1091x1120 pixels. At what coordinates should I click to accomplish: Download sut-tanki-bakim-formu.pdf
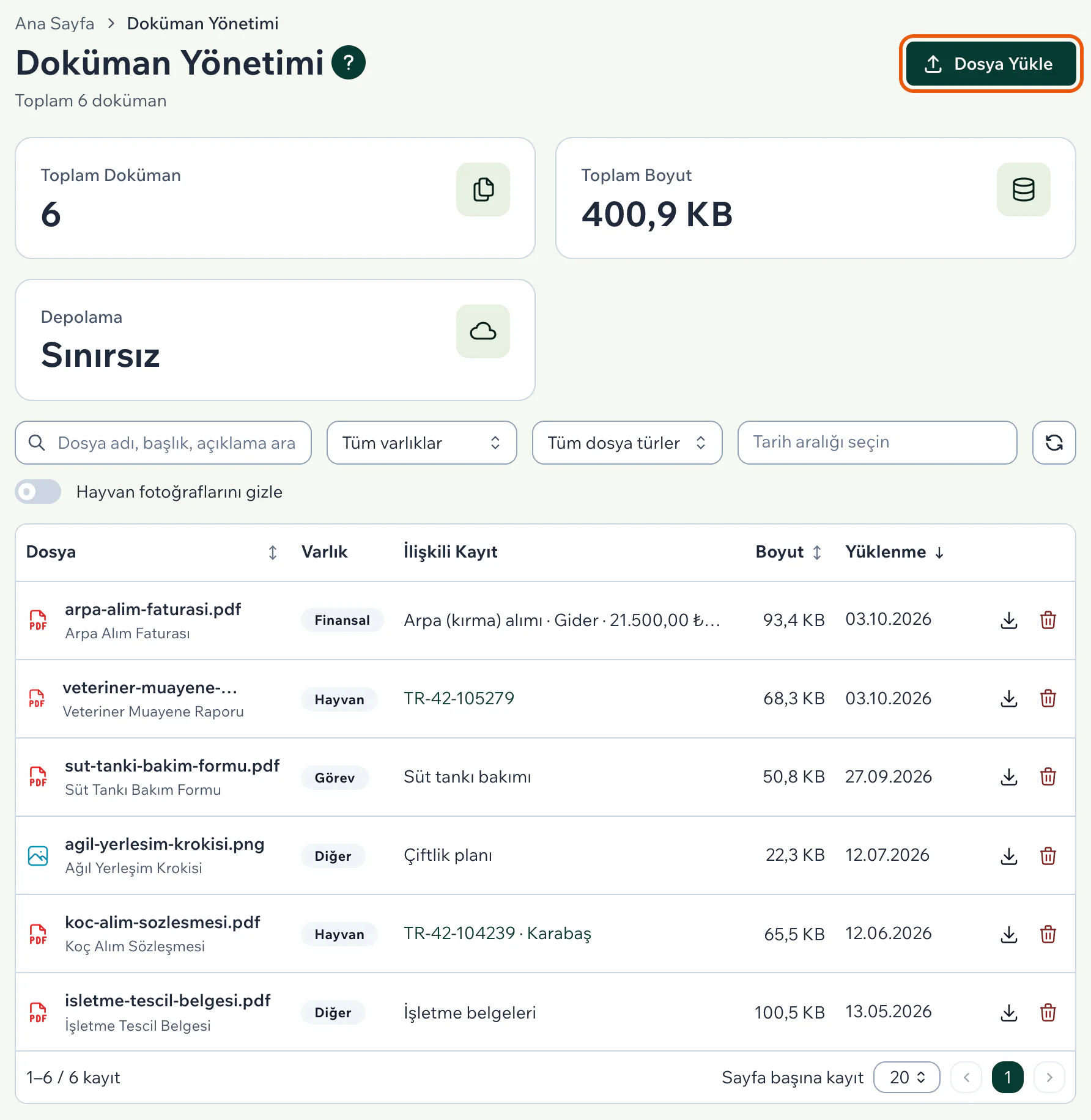[1009, 777]
